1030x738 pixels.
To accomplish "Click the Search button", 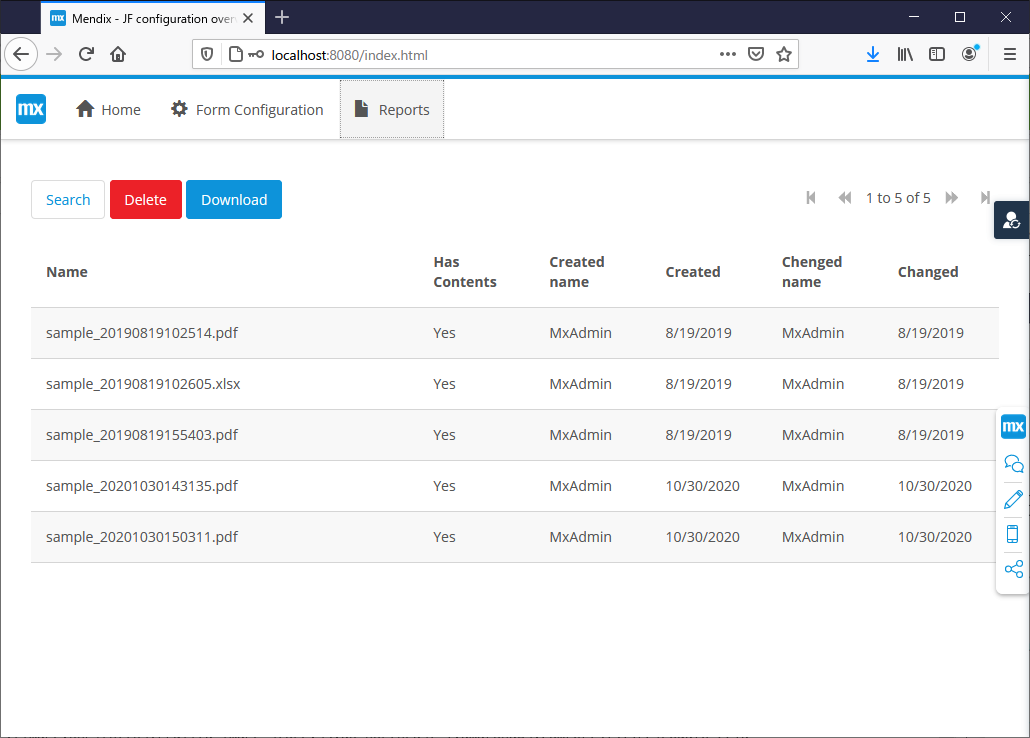I will 67,199.
